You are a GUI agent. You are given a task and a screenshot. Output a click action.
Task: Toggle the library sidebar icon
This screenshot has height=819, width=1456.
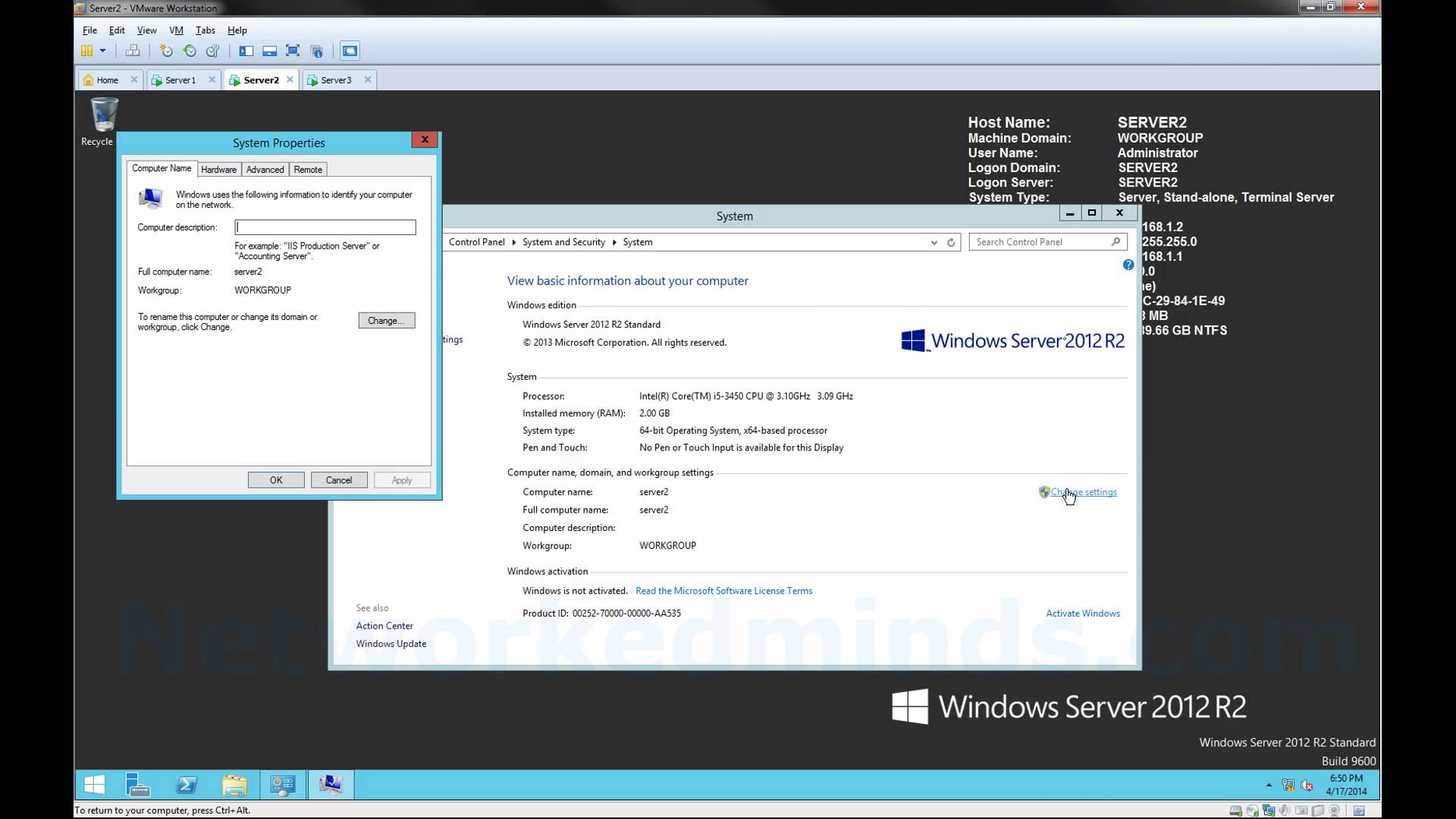(246, 51)
